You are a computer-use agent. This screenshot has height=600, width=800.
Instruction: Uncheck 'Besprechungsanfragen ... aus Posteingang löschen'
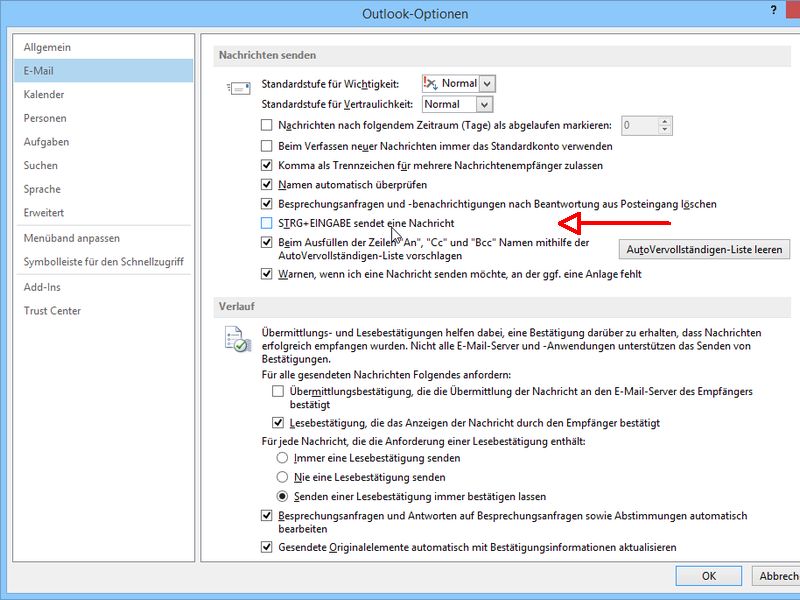click(x=266, y=204)
